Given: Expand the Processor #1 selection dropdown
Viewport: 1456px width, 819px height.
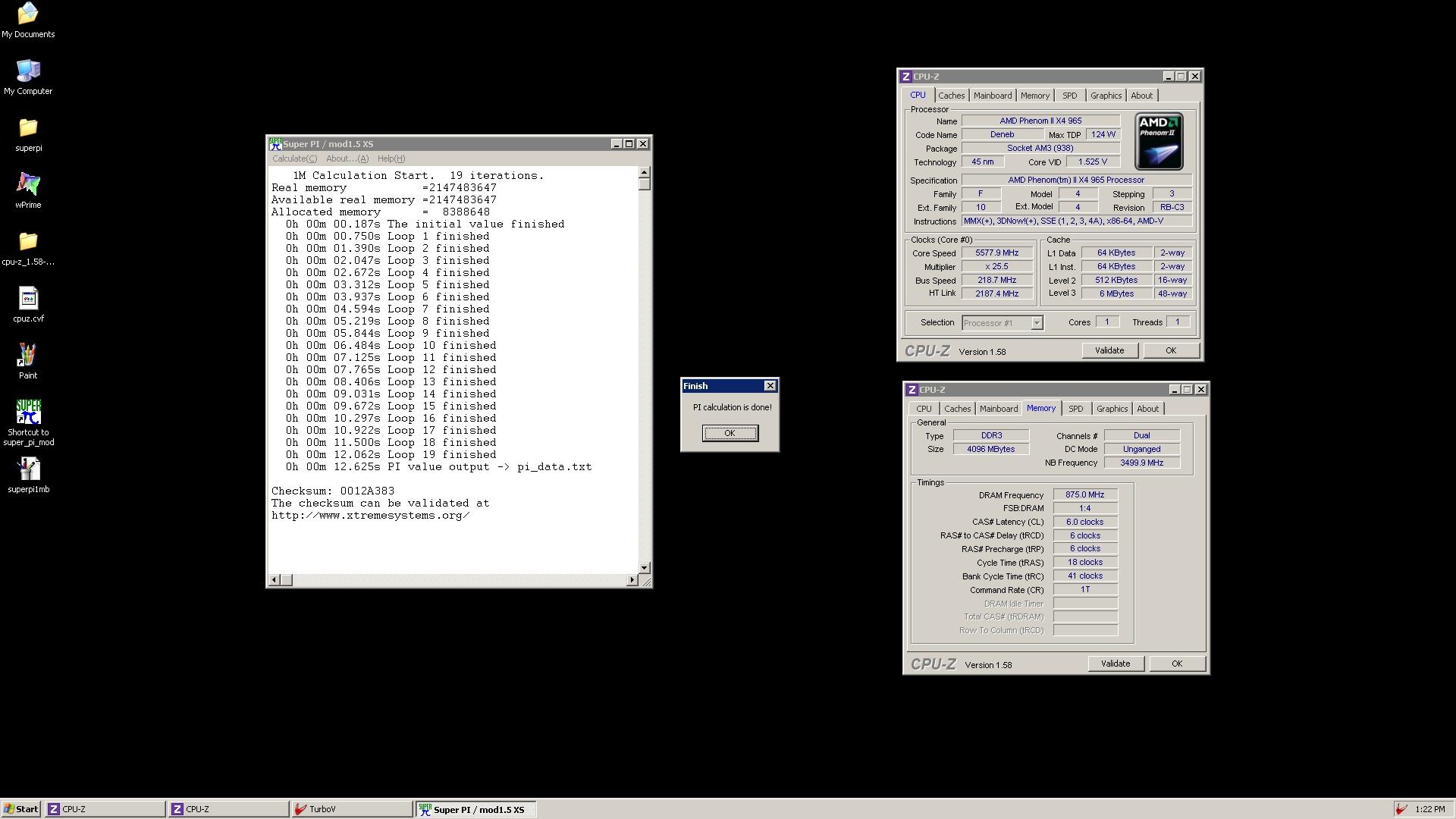Looking at the screenshot, I should pyautogui.click(x=1036, y=323).
